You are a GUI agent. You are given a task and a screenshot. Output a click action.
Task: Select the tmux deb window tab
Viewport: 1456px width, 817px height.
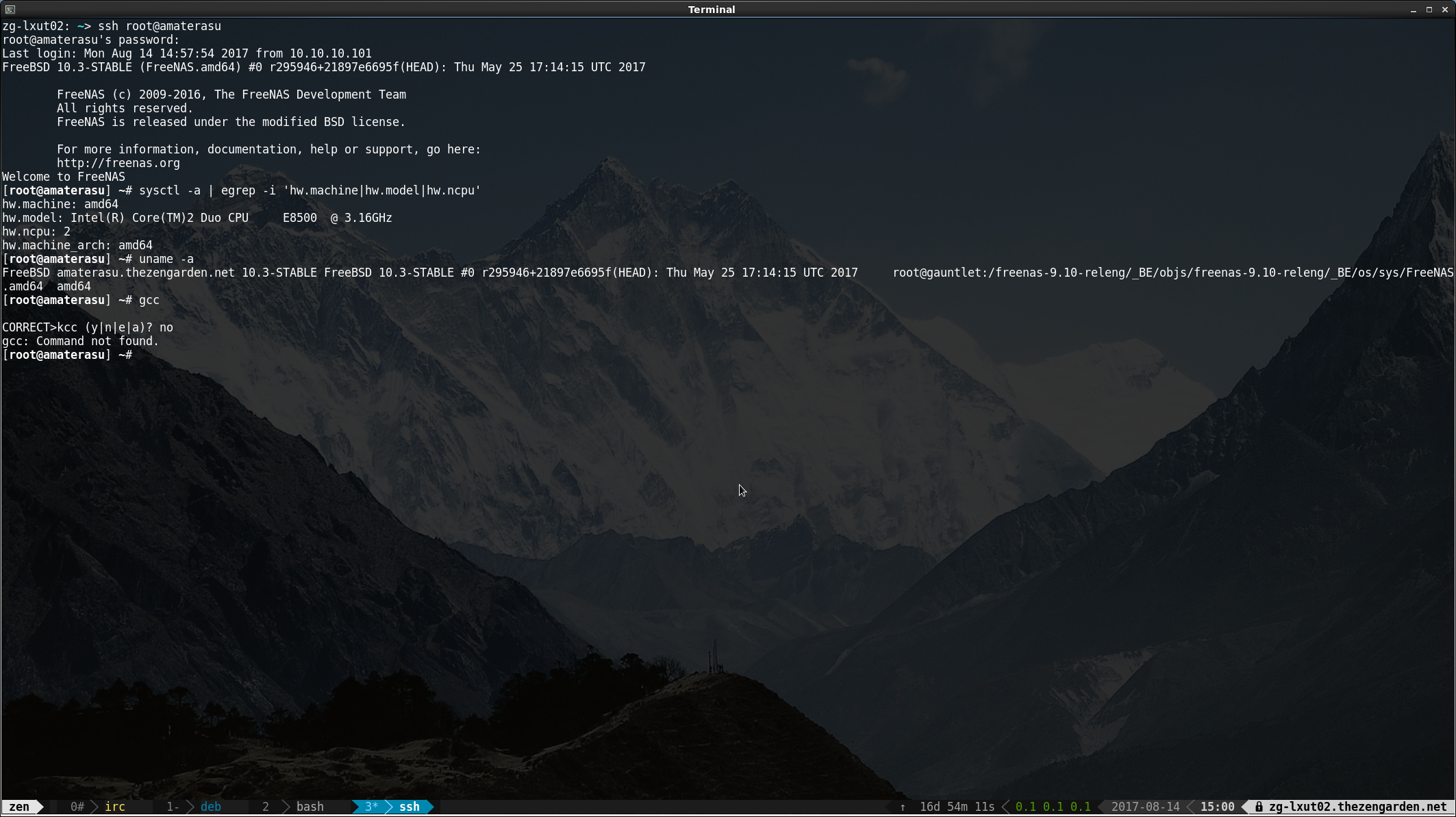(211, 807)
